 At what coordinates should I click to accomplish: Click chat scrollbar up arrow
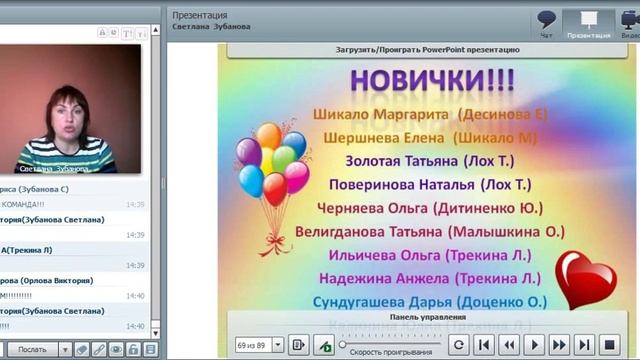156,30
